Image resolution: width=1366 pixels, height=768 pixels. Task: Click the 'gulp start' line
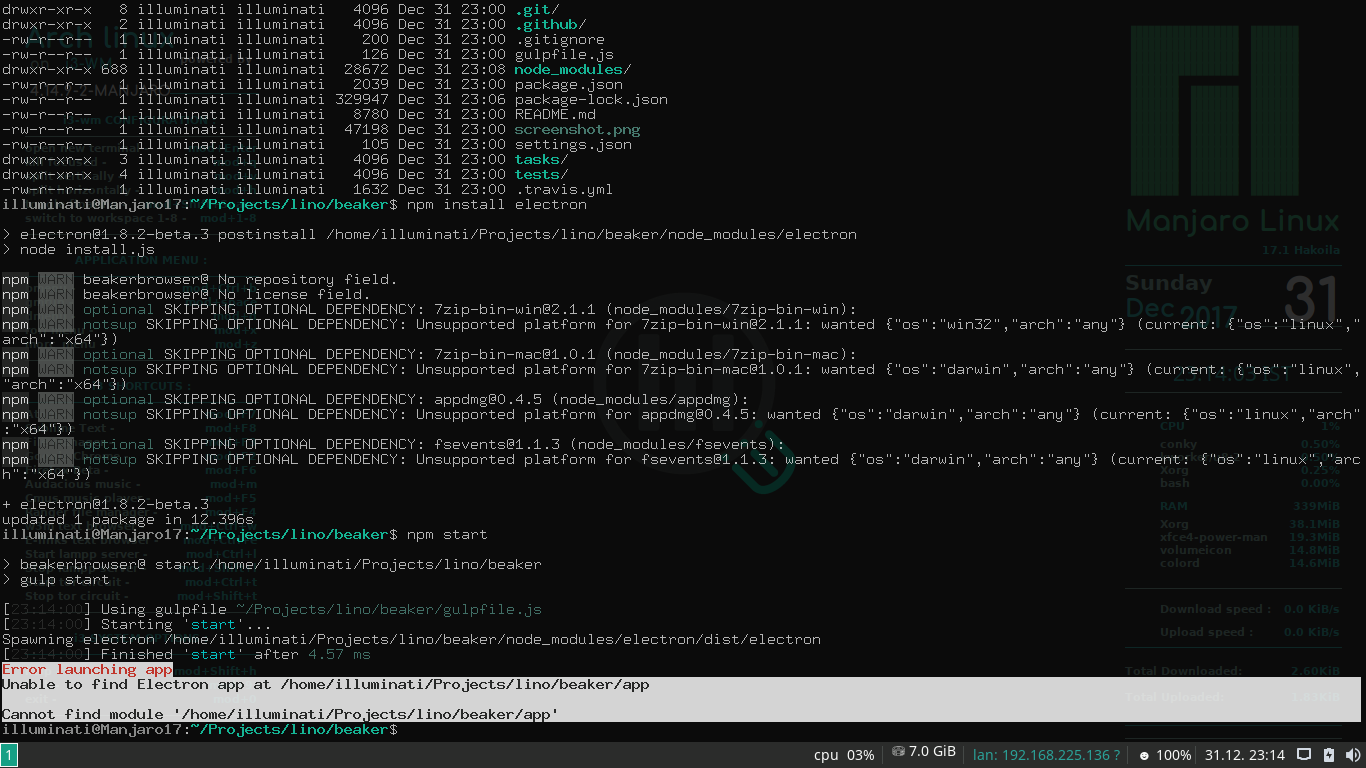[56, 579]
